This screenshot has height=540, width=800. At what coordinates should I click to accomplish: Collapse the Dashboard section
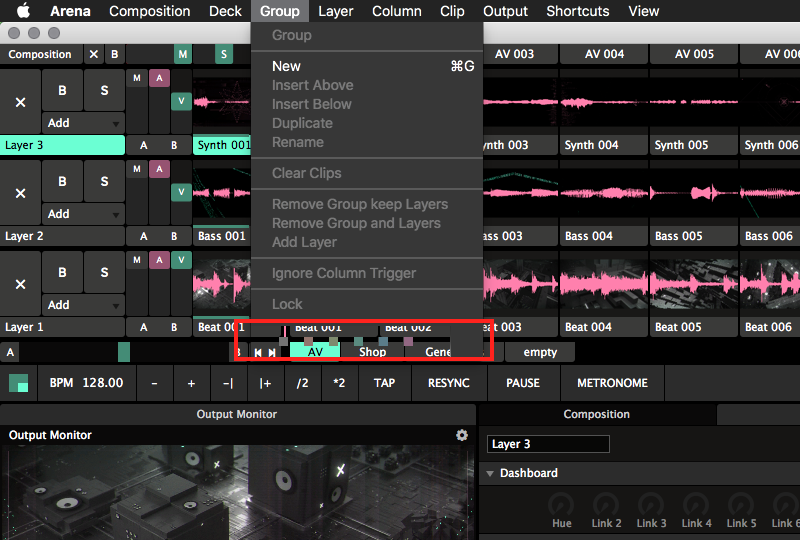coord(491,473)
